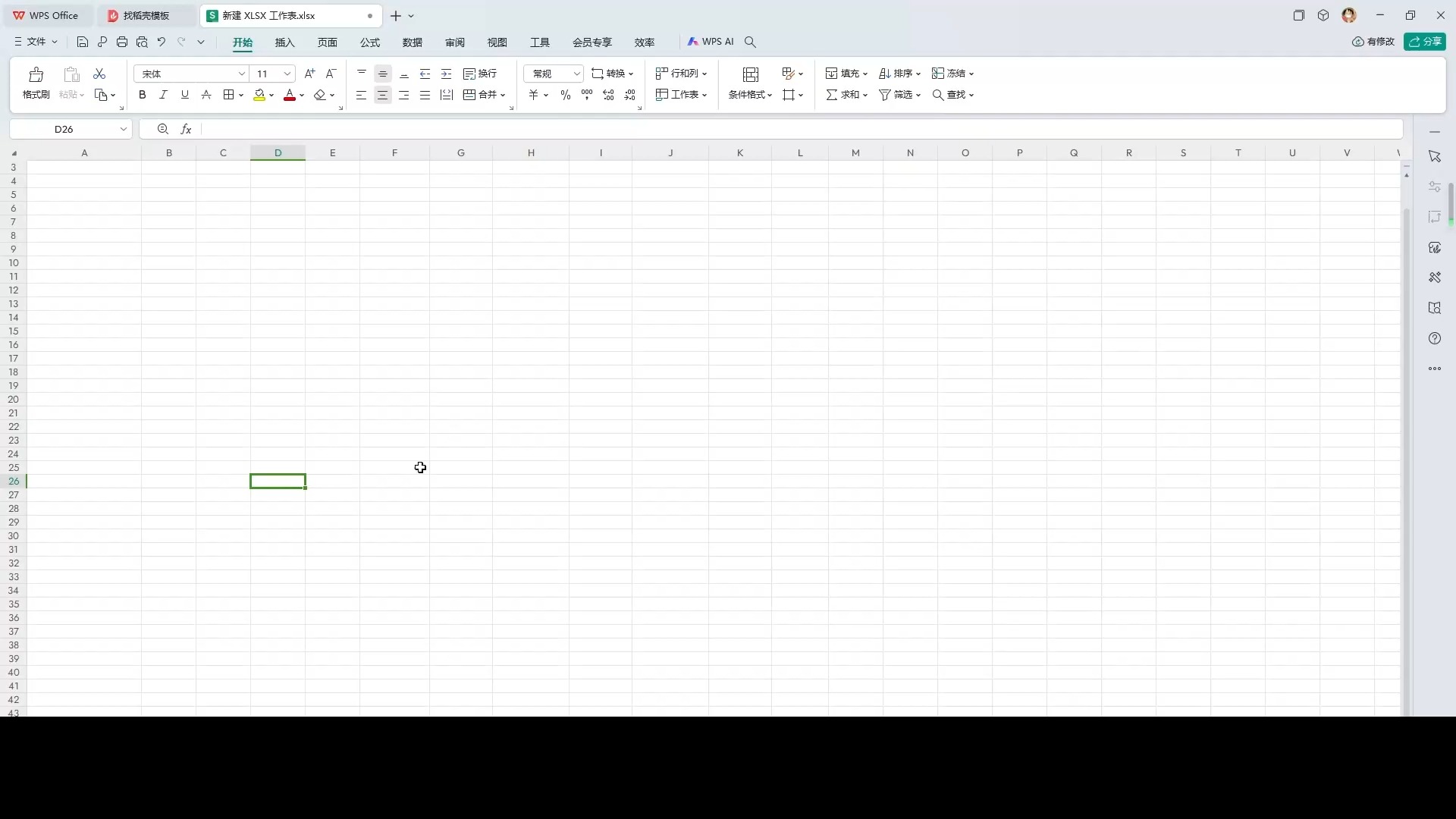
Task: Click the percent style icon
Action: pos(566,95)
